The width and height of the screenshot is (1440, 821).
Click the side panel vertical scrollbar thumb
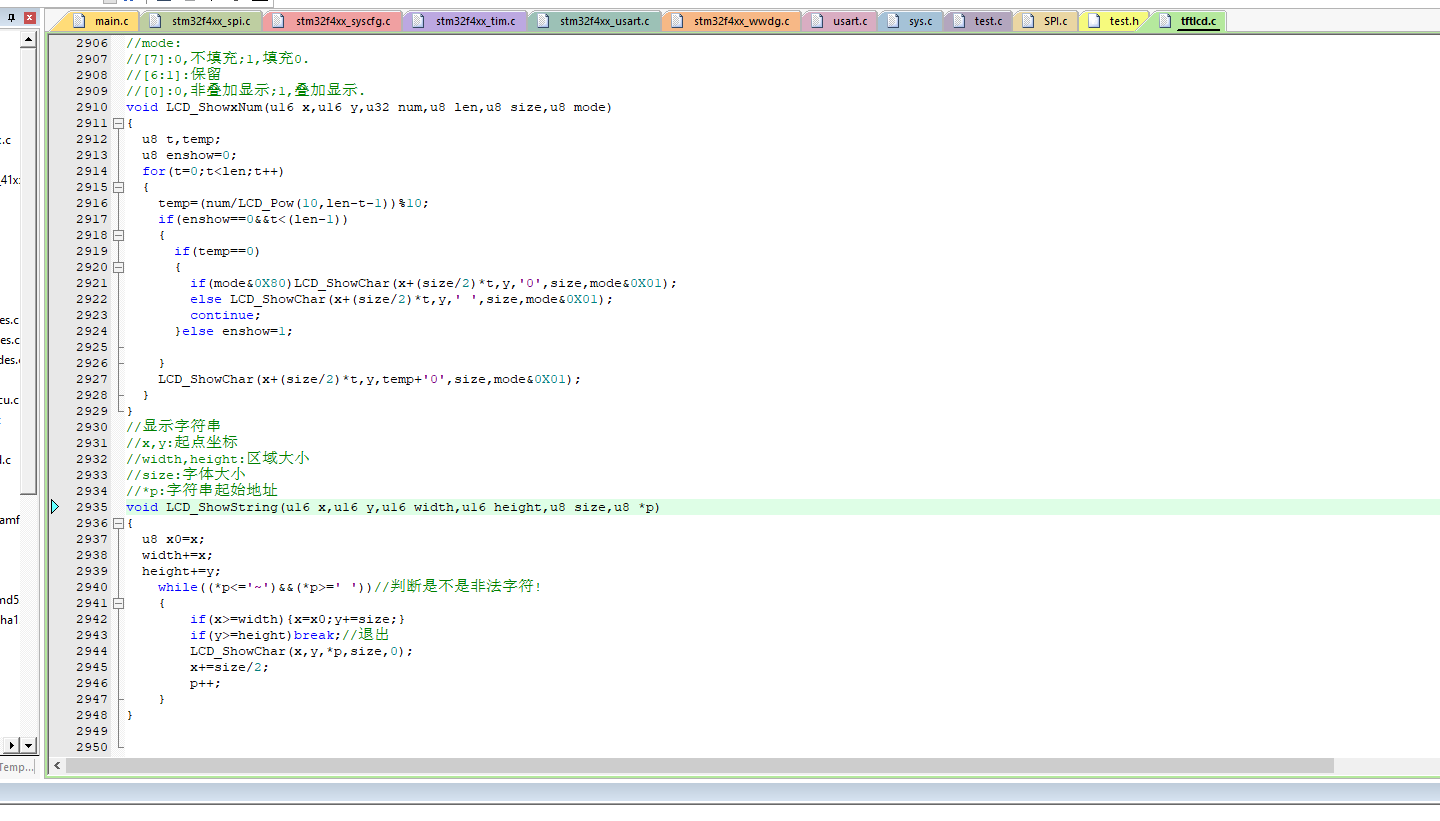[28, 272]
